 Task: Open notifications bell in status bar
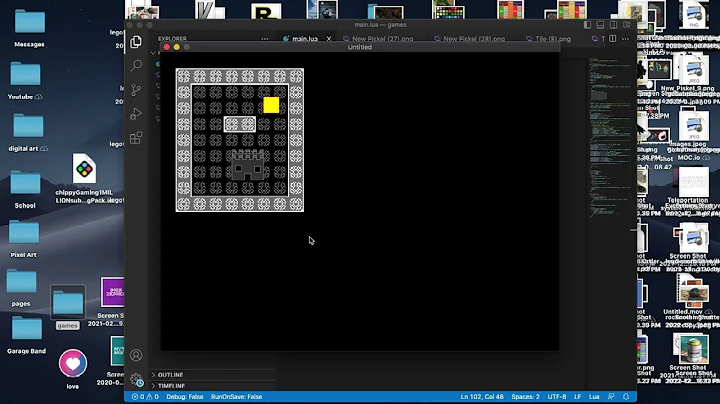626,397
